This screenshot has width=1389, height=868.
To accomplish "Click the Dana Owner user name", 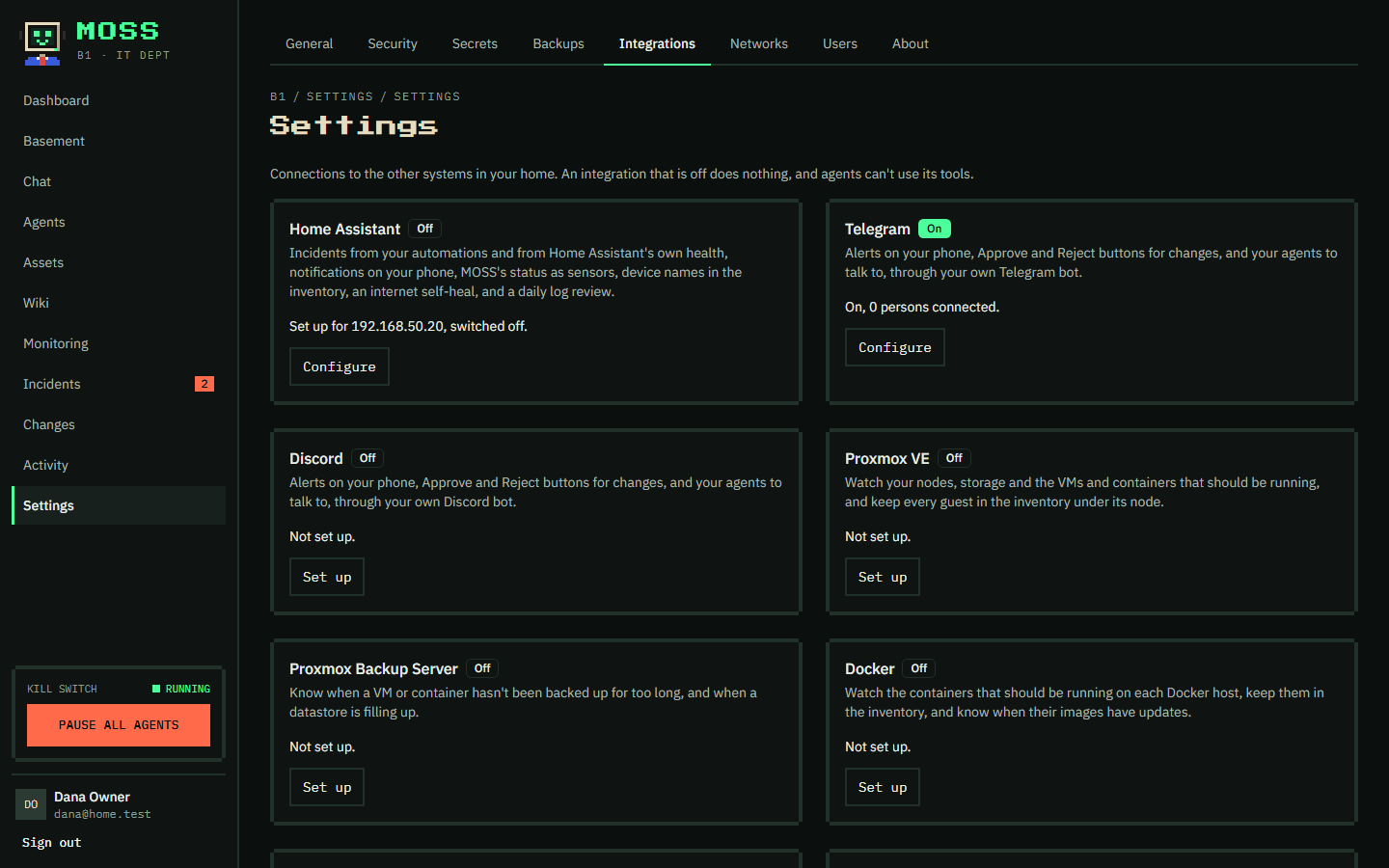I will pyautogui.click(x=92, y=797).
